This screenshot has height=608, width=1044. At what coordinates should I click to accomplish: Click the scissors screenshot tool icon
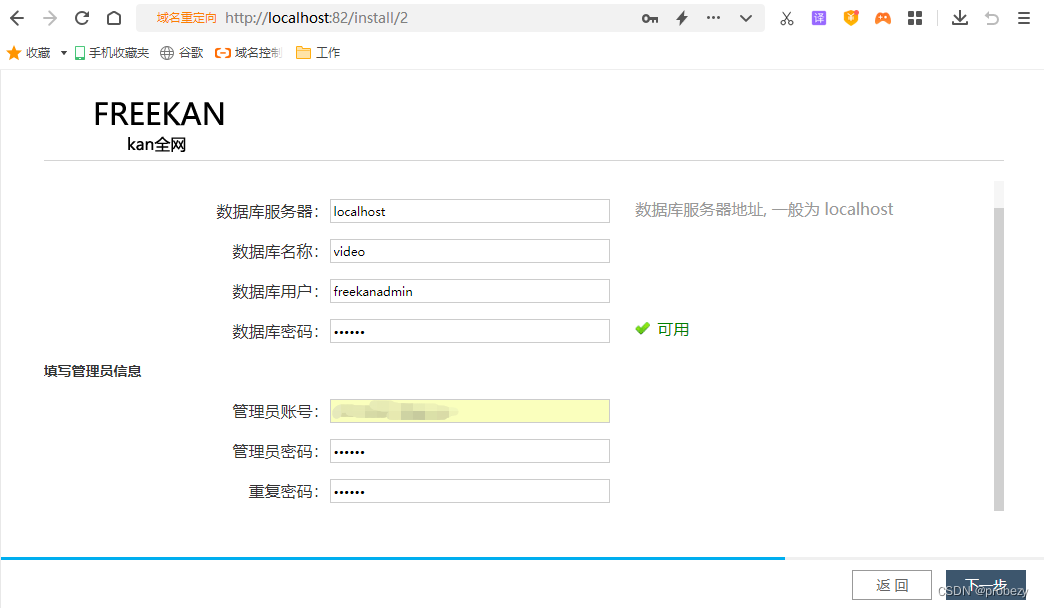(787, 18)
